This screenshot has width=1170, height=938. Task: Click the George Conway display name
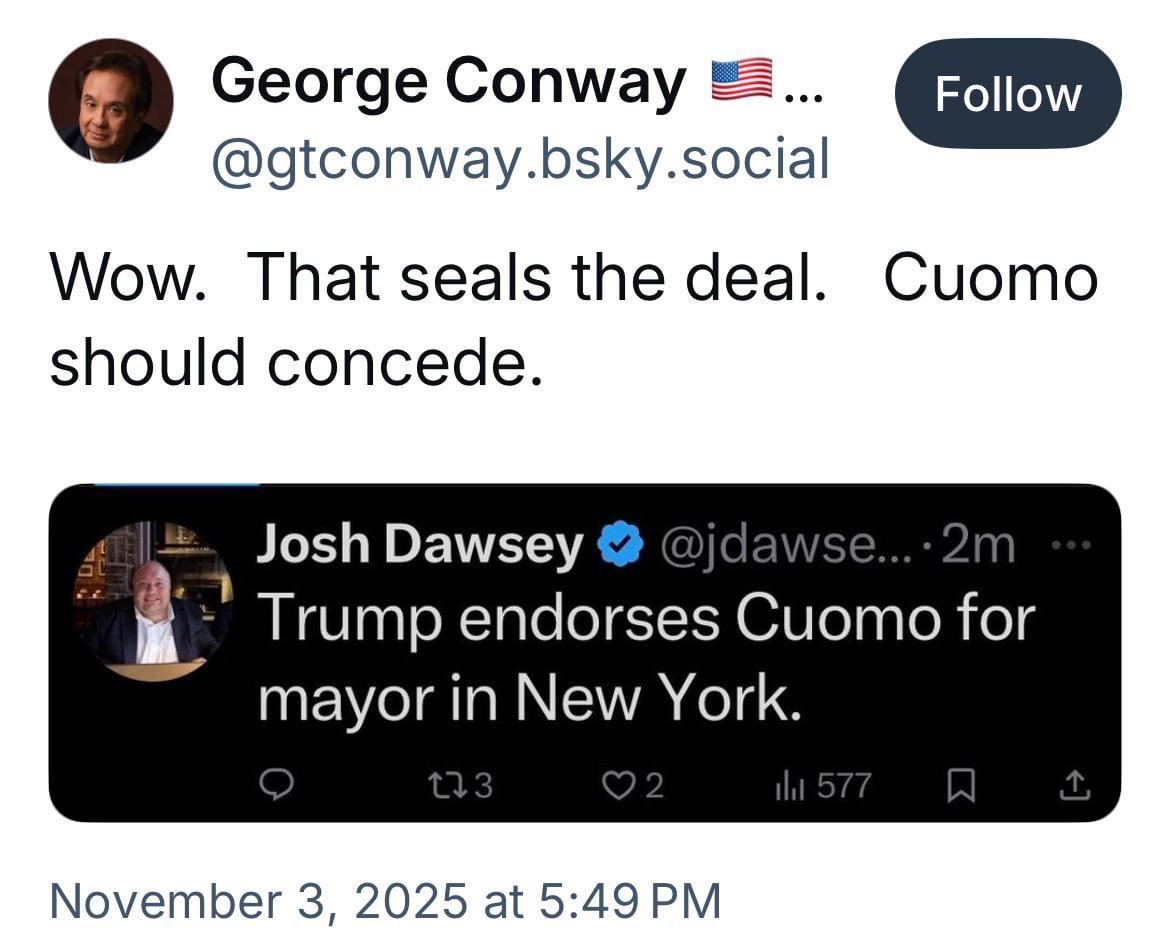448,82
